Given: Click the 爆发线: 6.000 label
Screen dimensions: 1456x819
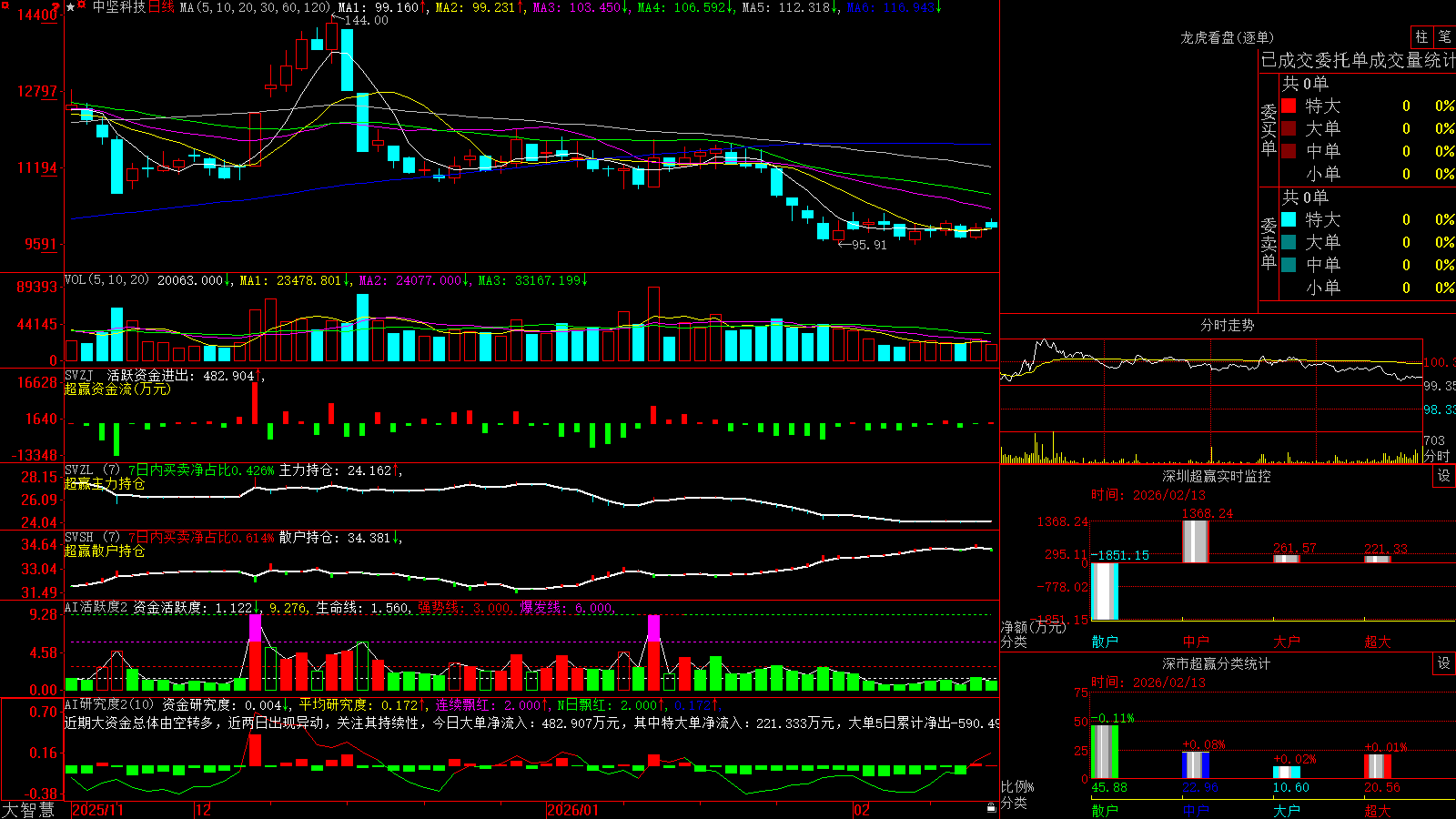Looking at the screenshot, I should pos(566,607).
